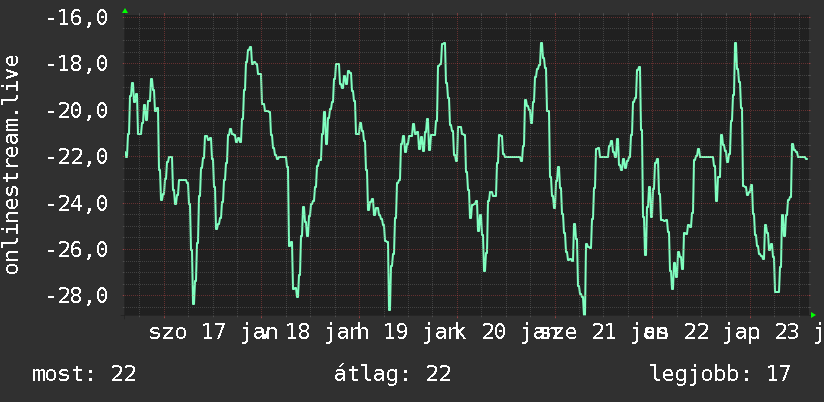Viewport: 824px width, 402px height.
Task: Click the green arrow atop the y-axis
Action: click(x=125, y=11)
